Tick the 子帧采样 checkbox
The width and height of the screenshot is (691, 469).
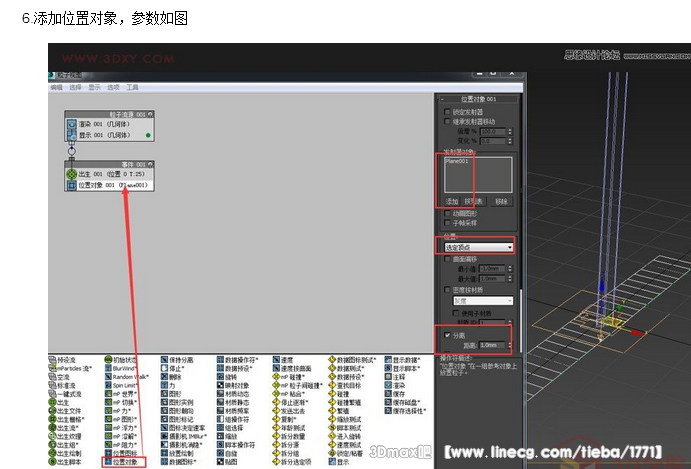447,223
